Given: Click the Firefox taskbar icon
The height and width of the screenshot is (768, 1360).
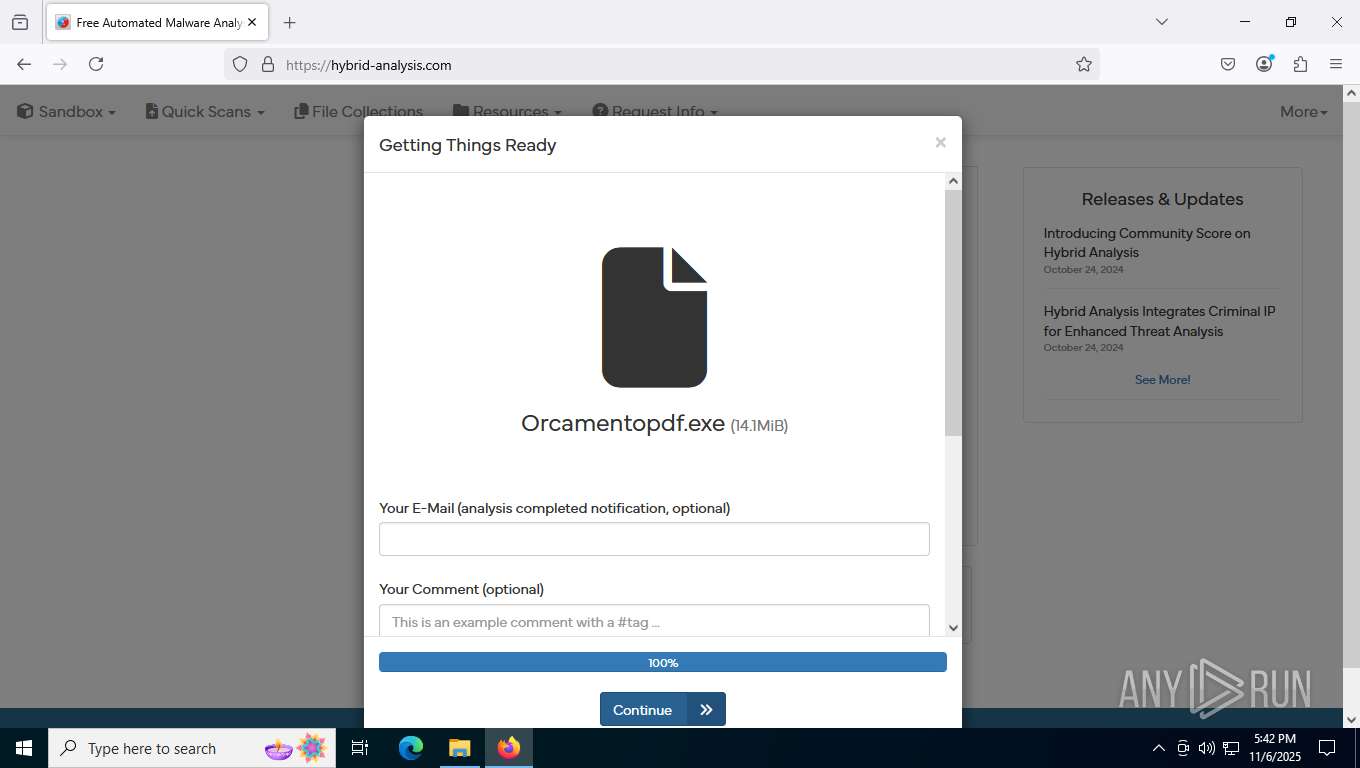Looking at the screenshot, I should pos(508,748).
